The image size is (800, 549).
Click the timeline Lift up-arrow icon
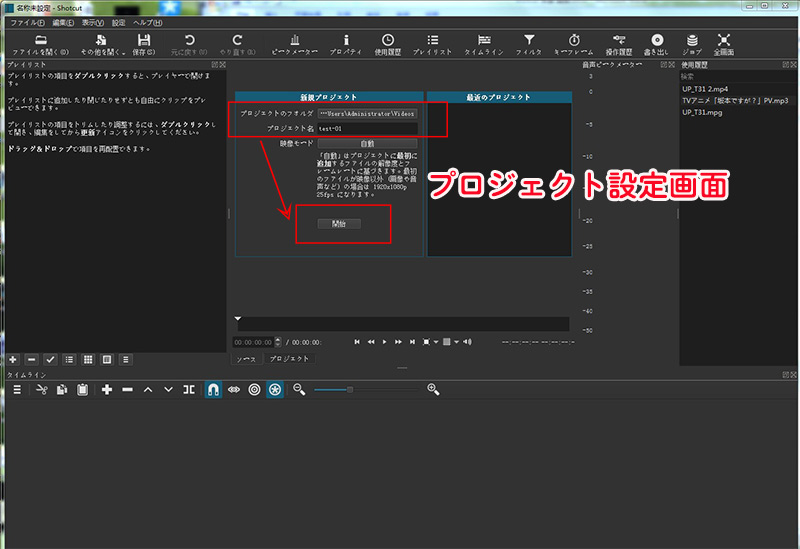click(x=148, y=390)
